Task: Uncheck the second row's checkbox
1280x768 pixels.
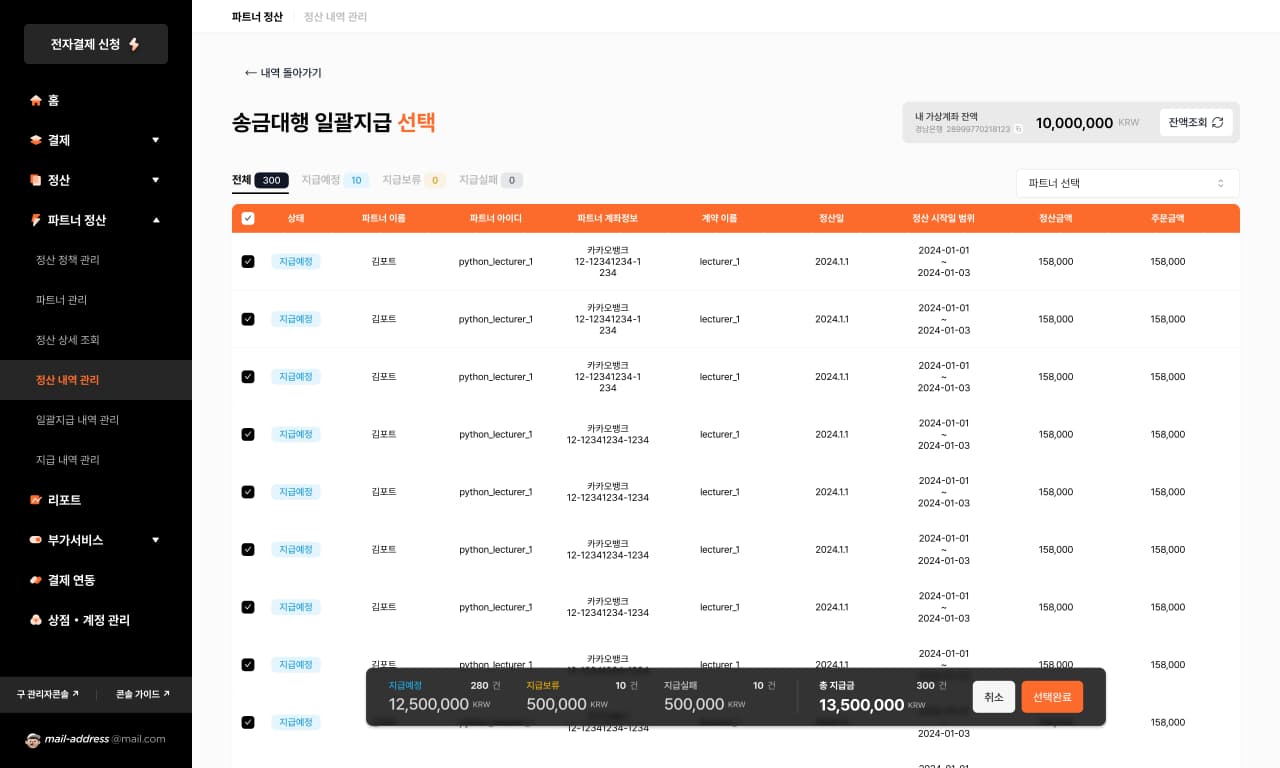Action: click(x=248, y=319)
